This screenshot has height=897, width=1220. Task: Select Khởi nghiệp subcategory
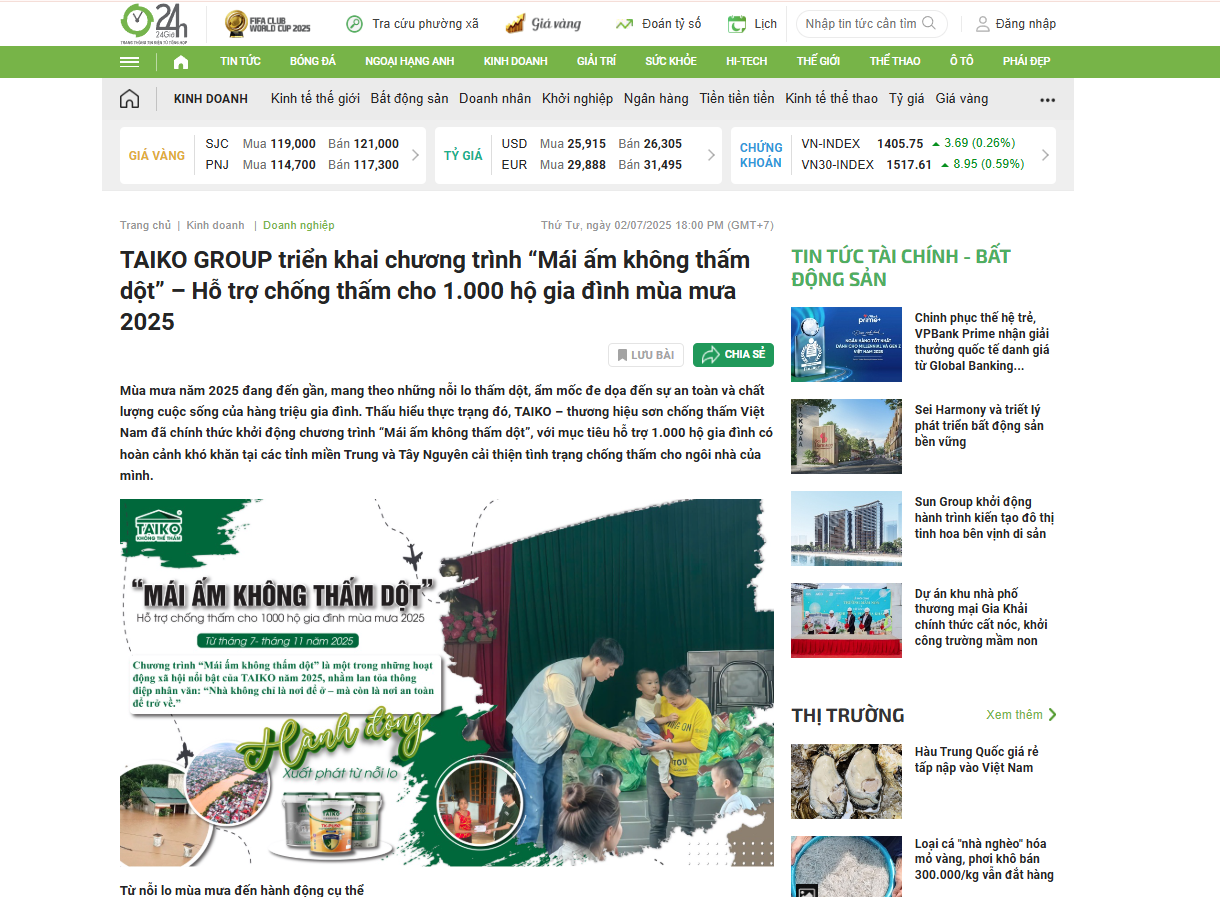coord(577,99)
